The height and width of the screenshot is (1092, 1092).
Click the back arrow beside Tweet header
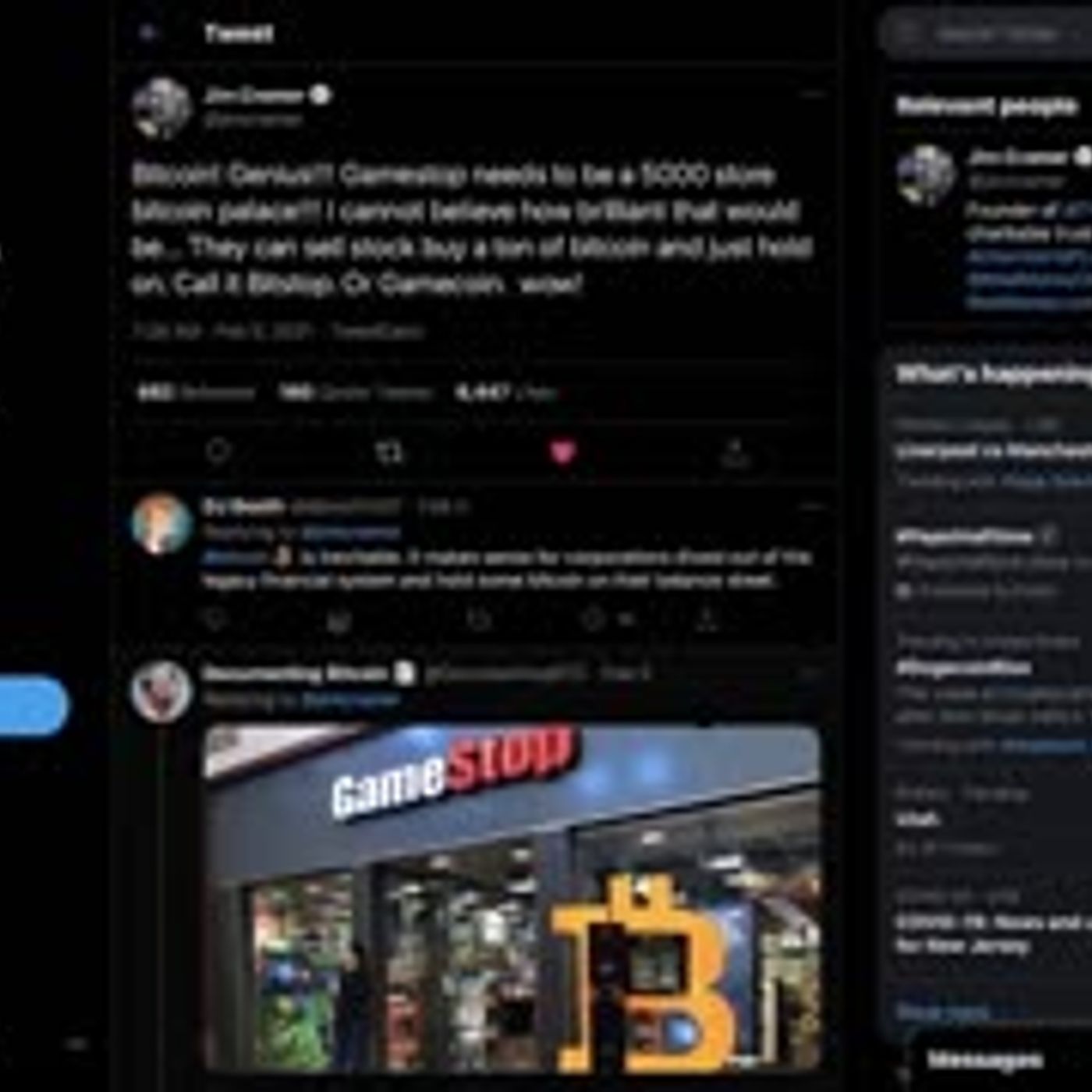point(147,33)
